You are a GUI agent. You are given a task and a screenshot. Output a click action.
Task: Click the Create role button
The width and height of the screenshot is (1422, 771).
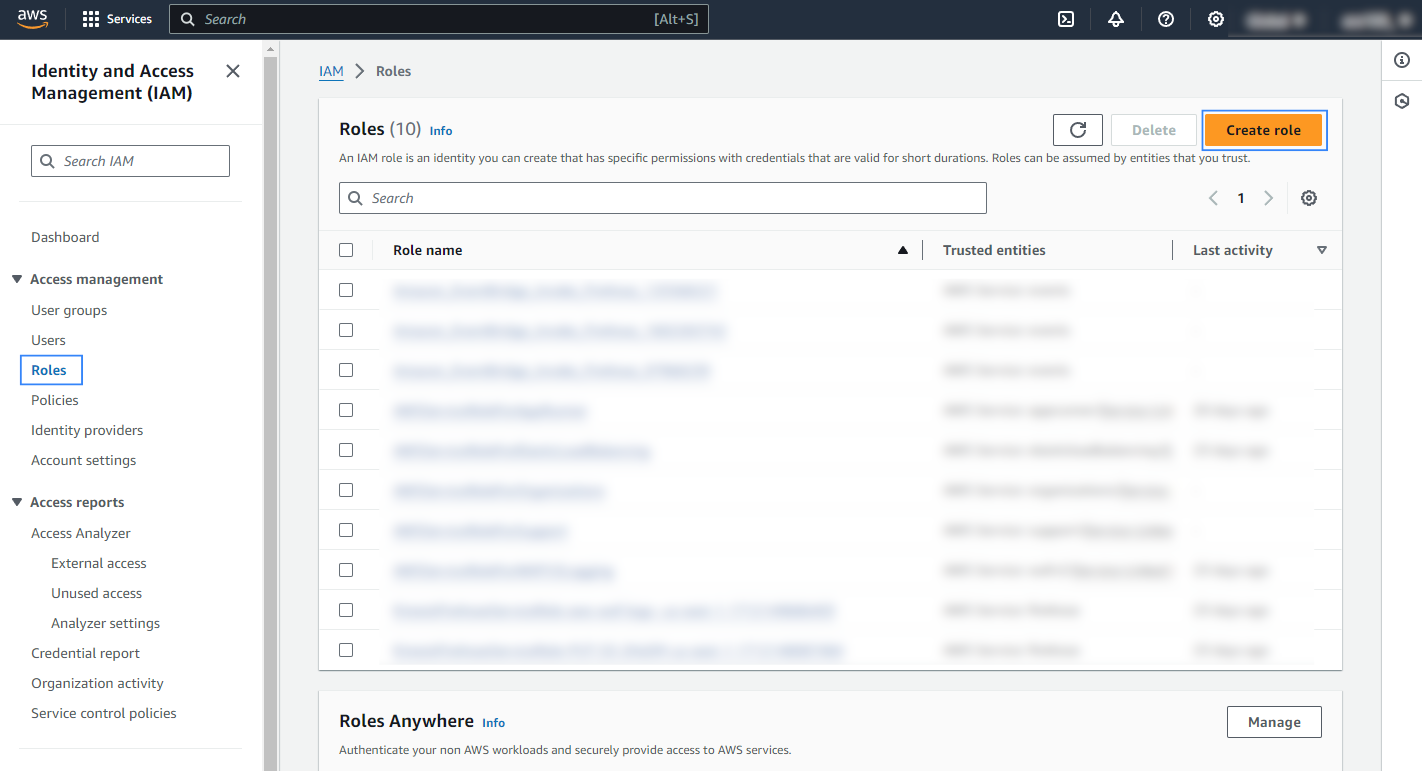[x=1263, y=130]
